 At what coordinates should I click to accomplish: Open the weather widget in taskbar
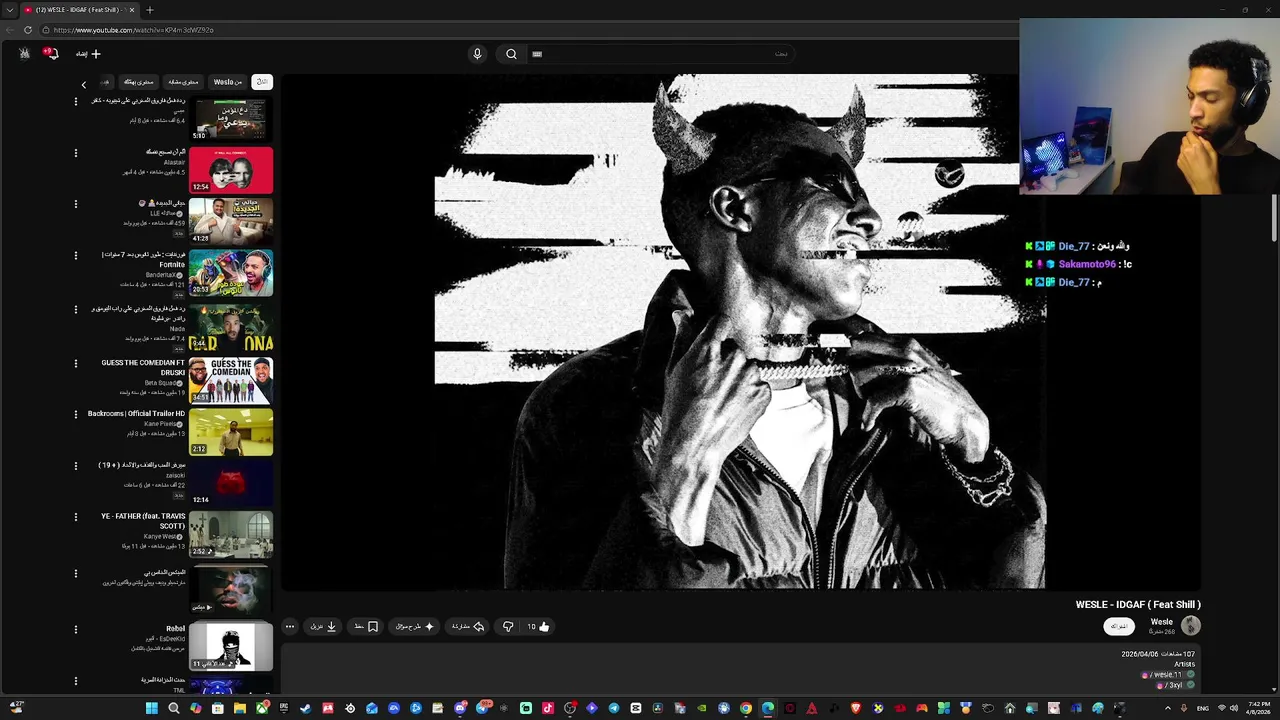16,706
